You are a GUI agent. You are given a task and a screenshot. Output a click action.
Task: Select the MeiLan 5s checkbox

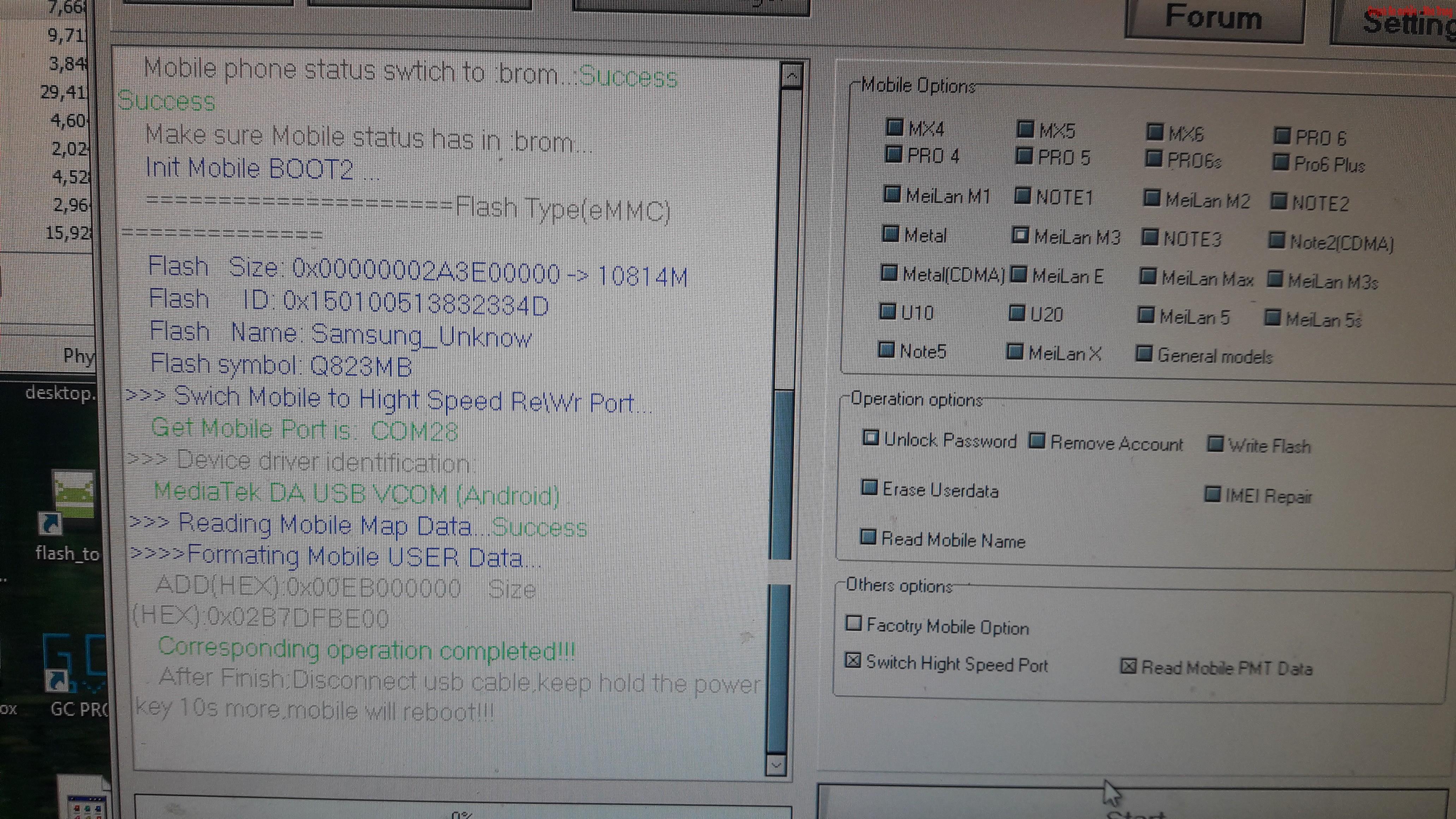click(1272, 318)
